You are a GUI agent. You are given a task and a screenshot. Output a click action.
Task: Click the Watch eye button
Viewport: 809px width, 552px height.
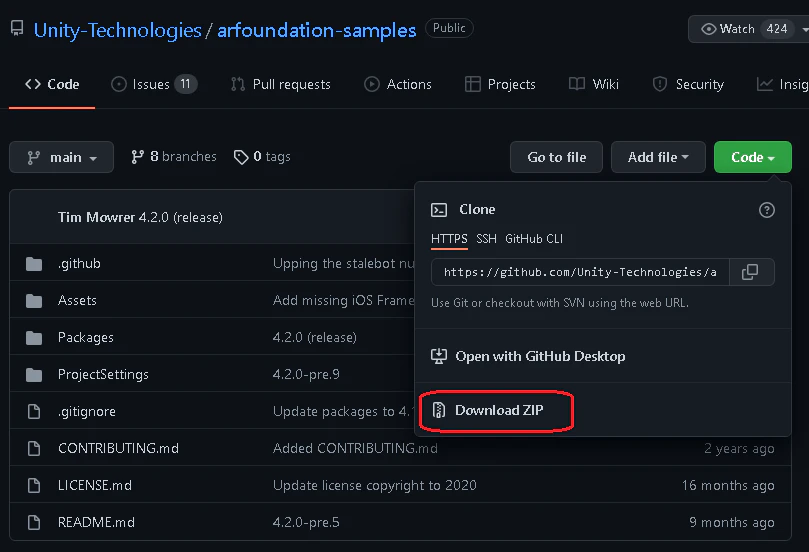pos(728,29)
